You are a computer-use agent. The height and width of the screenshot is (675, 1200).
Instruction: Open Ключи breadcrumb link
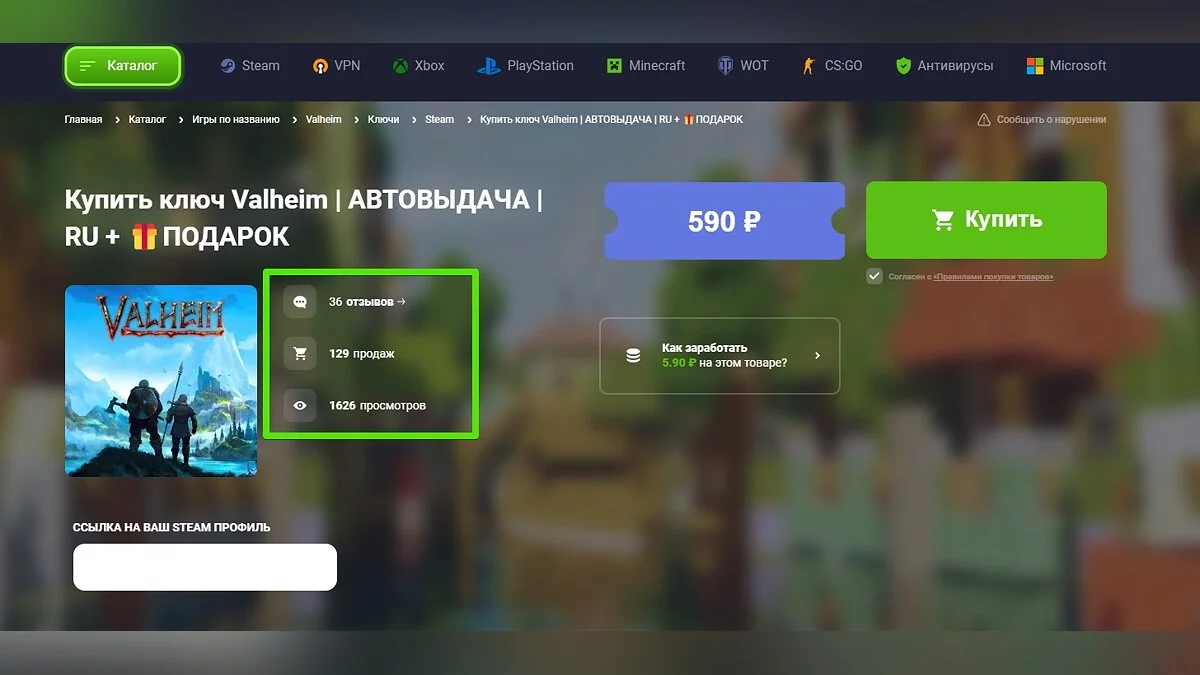click(383, 120)
